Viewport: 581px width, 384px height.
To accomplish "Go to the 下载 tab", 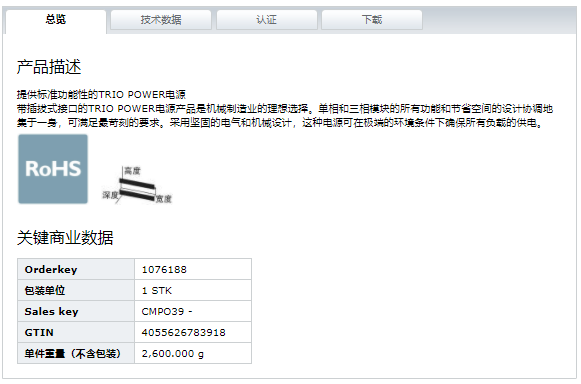I will coord(372,20).
